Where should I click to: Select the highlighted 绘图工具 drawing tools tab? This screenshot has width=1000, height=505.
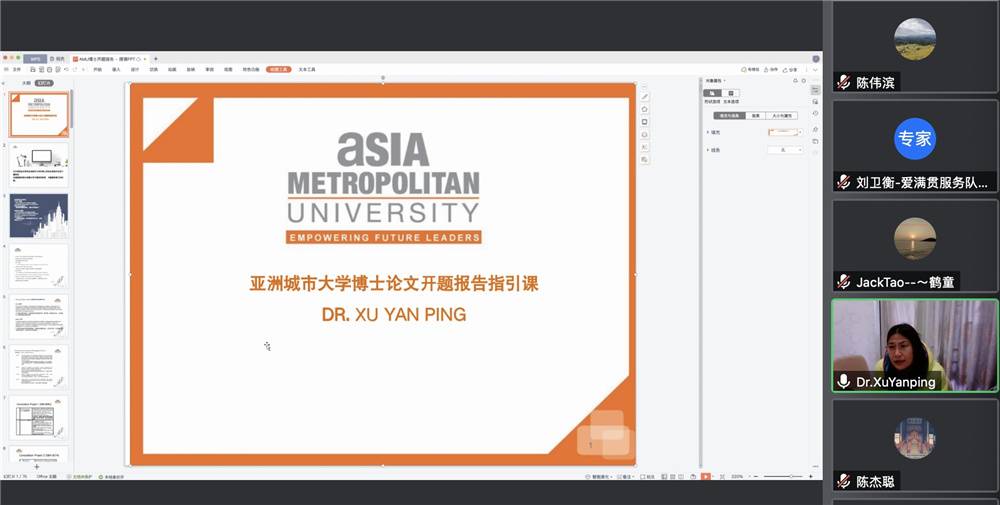point(279,70)
